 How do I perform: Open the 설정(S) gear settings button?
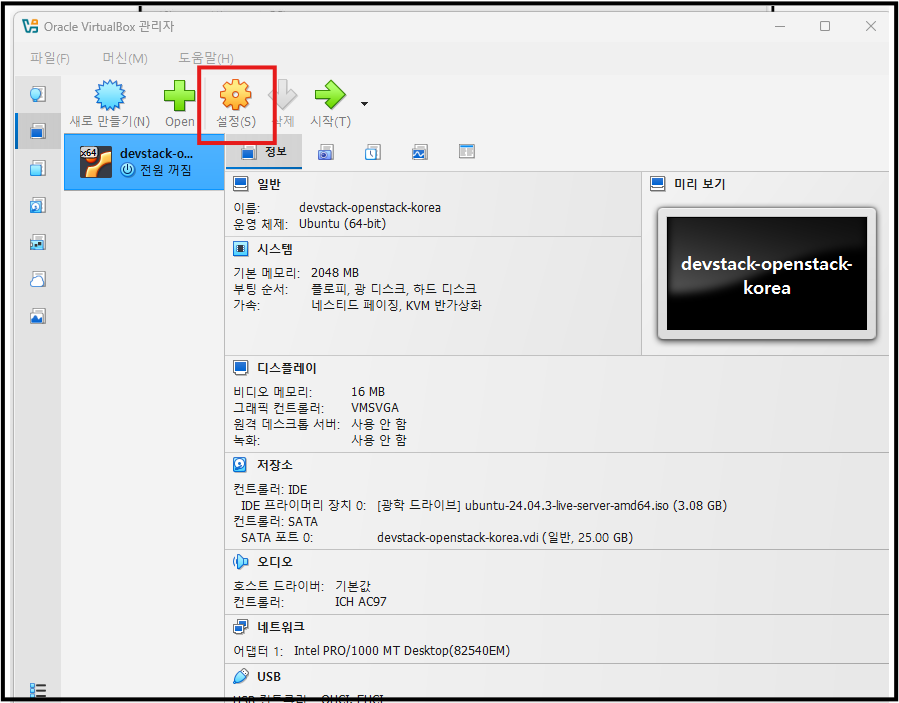[x=236, y=104]
